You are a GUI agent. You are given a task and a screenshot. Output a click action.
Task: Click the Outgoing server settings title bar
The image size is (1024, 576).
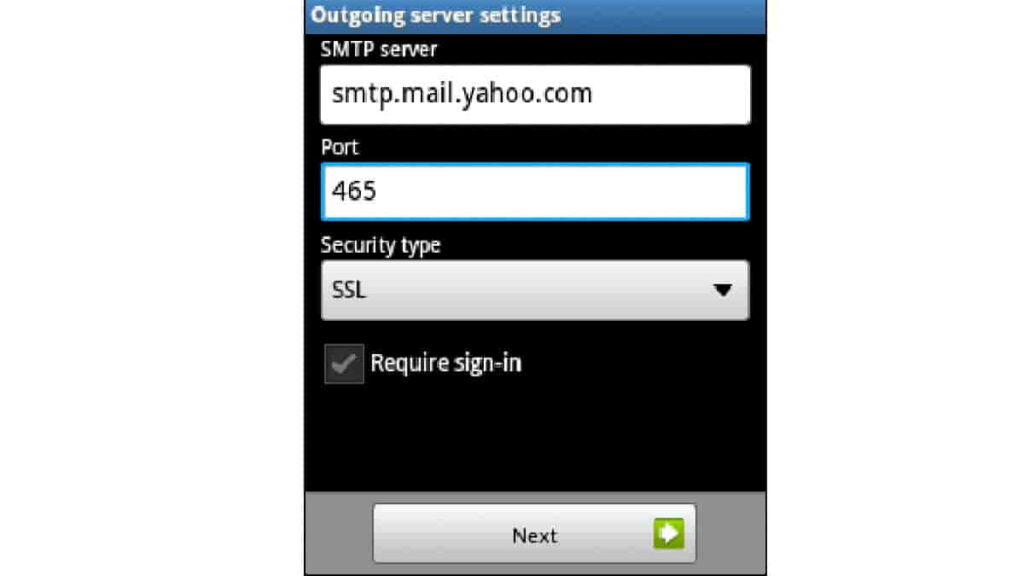[535, 16]
